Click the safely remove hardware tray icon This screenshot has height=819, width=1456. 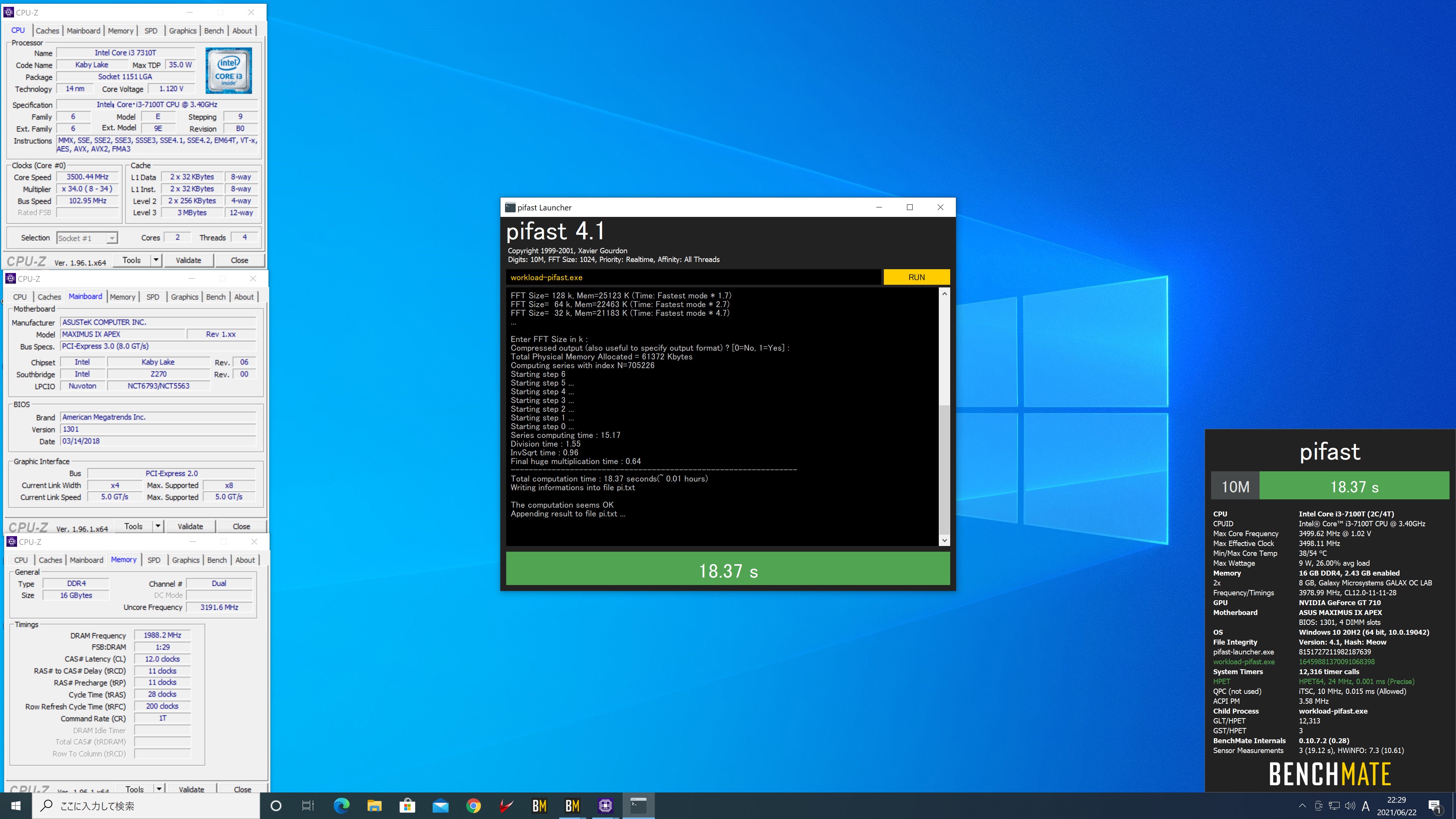click(x=1319, y=805)
